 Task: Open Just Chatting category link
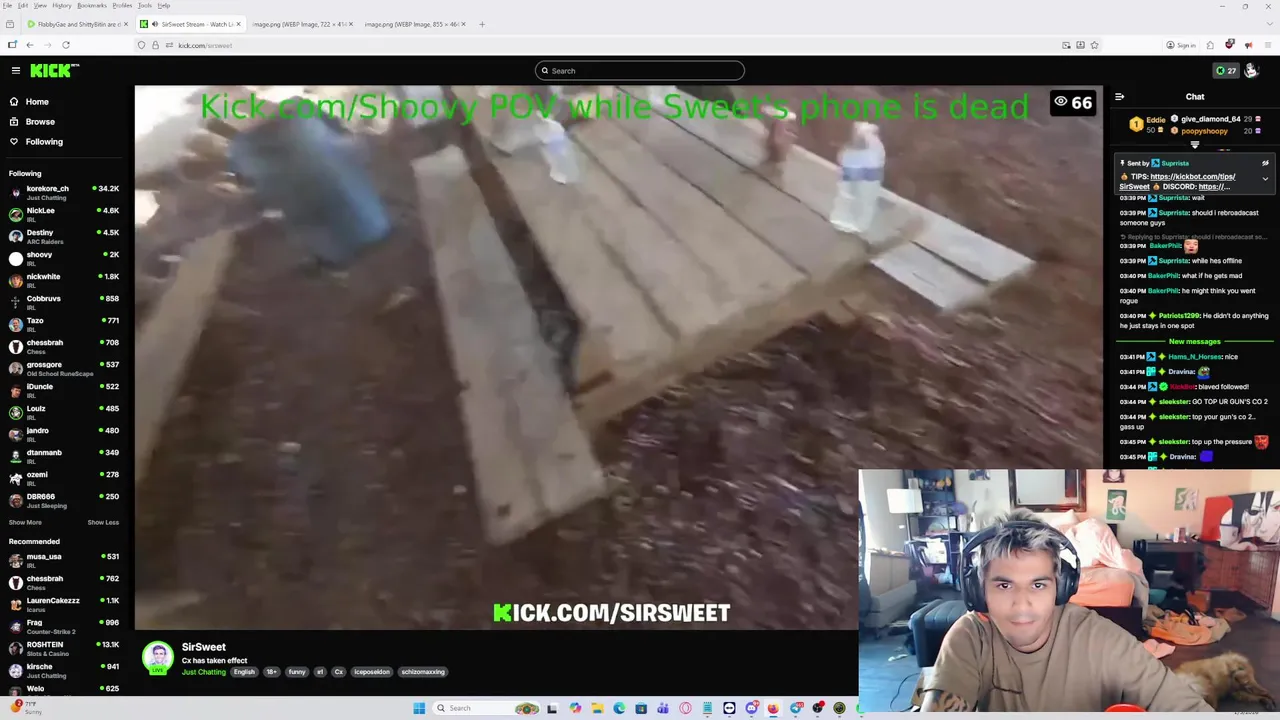(x=204, y=672)
